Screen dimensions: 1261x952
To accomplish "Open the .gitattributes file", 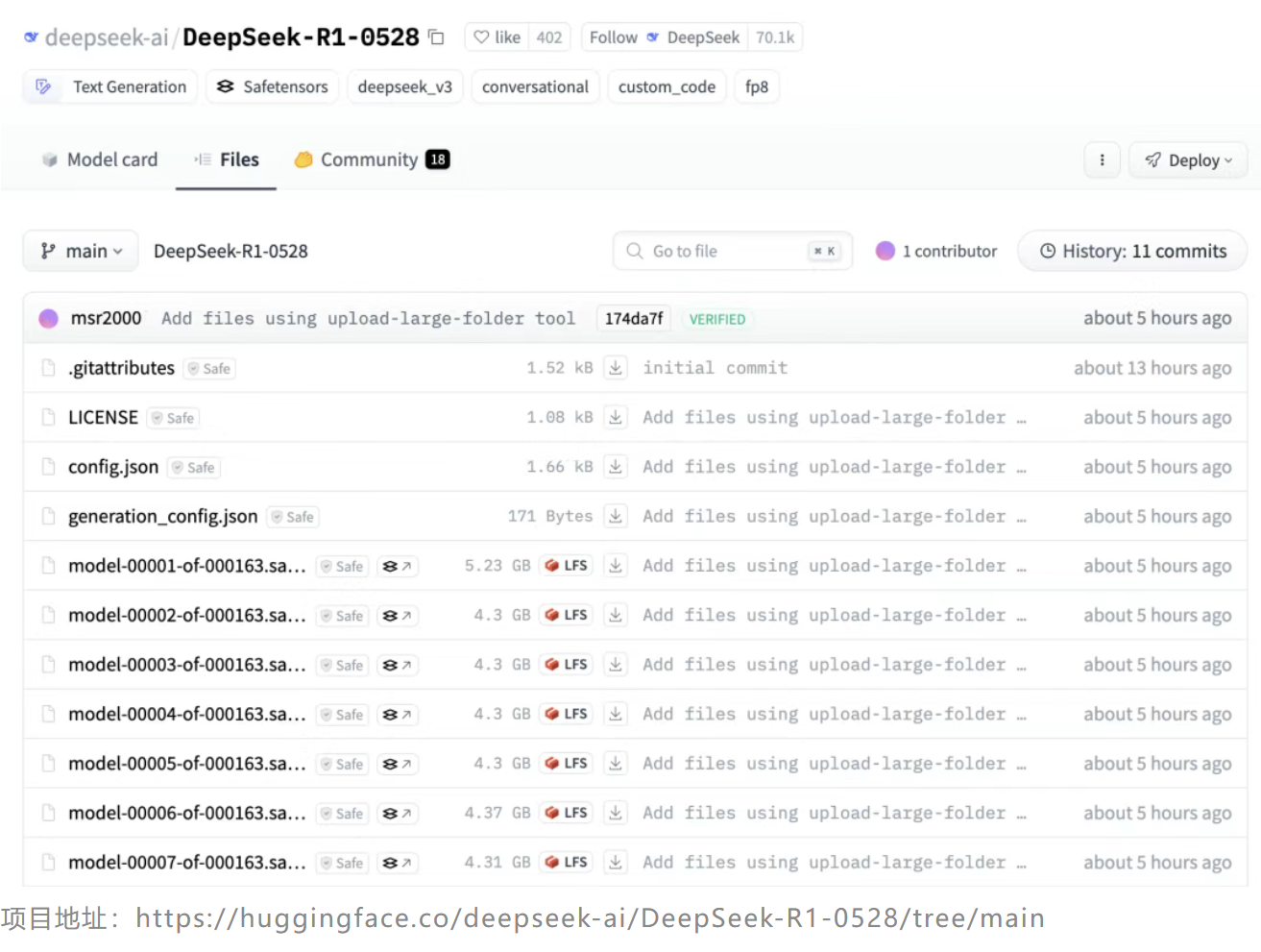I will pos(121,368).
